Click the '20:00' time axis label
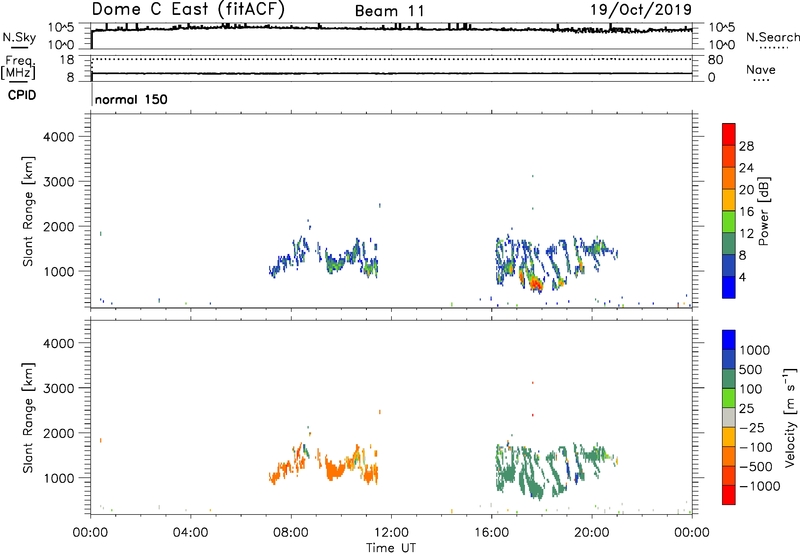The image size is (800, 554). click(592, 533)
